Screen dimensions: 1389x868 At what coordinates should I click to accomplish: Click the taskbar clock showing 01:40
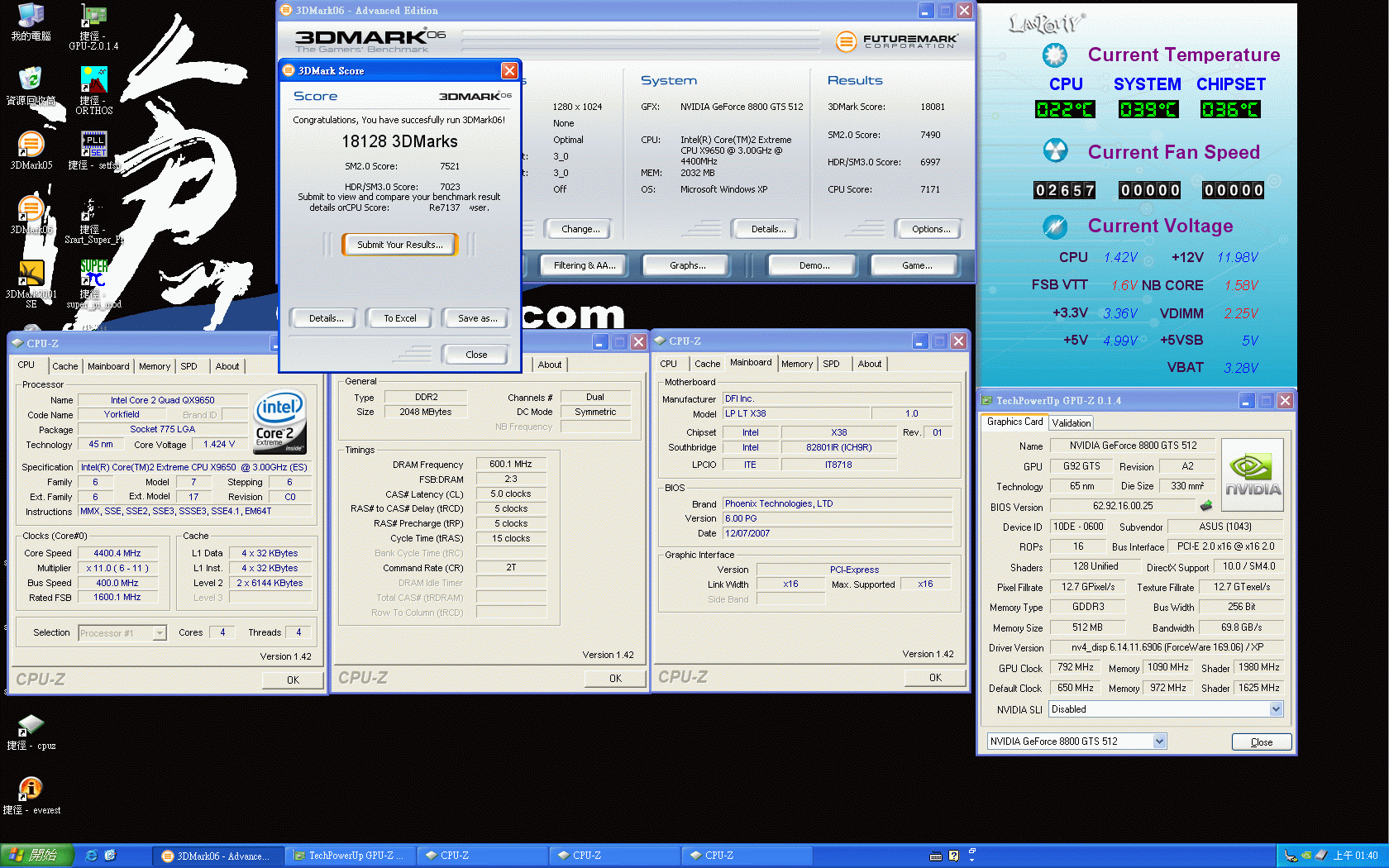pos(1355,856)
